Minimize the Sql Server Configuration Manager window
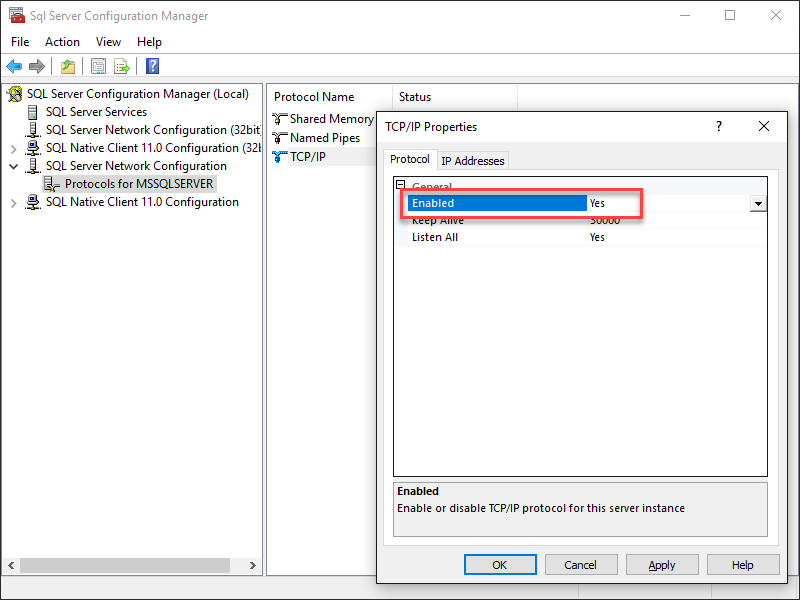 click(685, 15)
